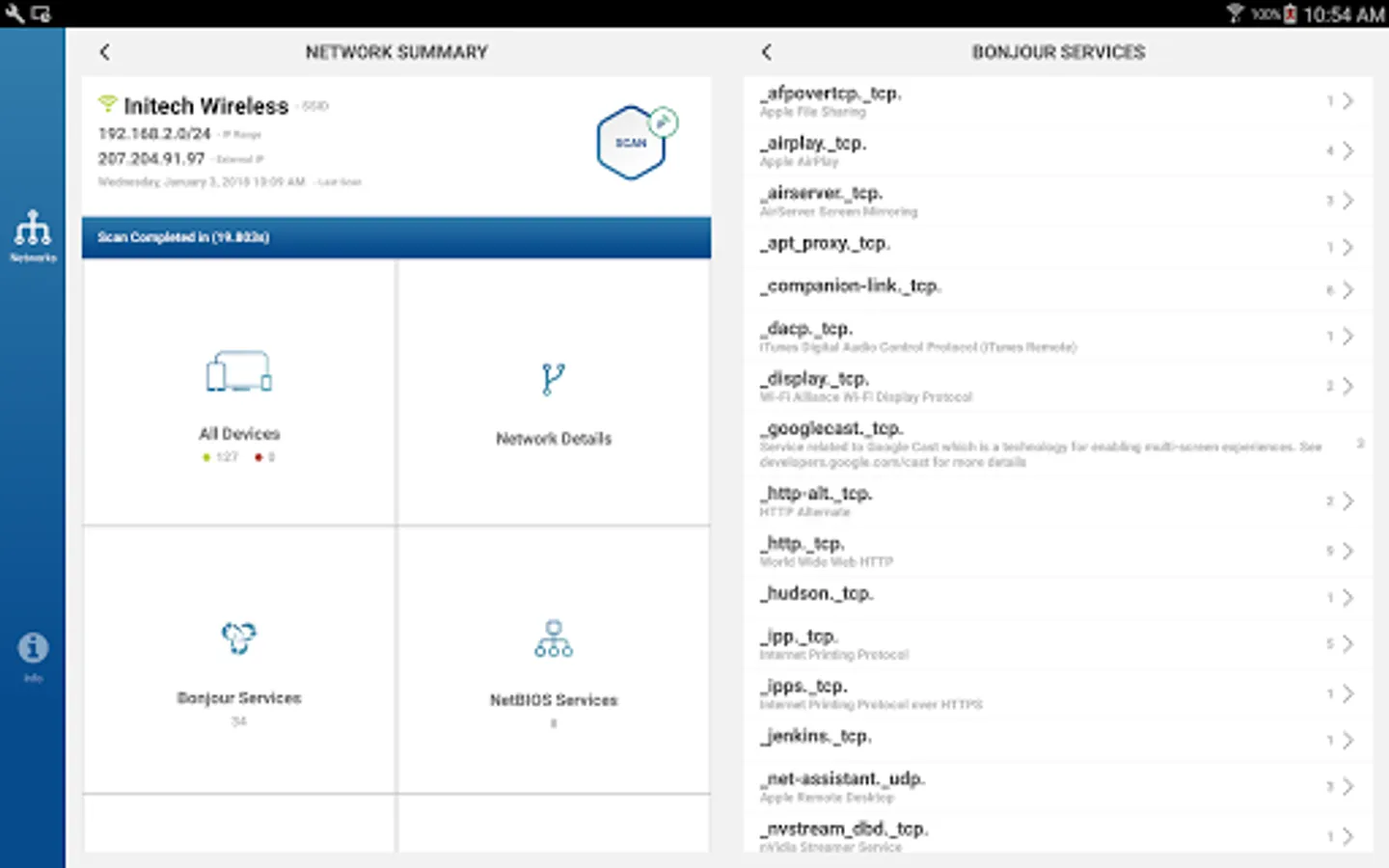1389x868 pixels.
Task: Tap the online devices count under All Devices
Action: [221, 457]
